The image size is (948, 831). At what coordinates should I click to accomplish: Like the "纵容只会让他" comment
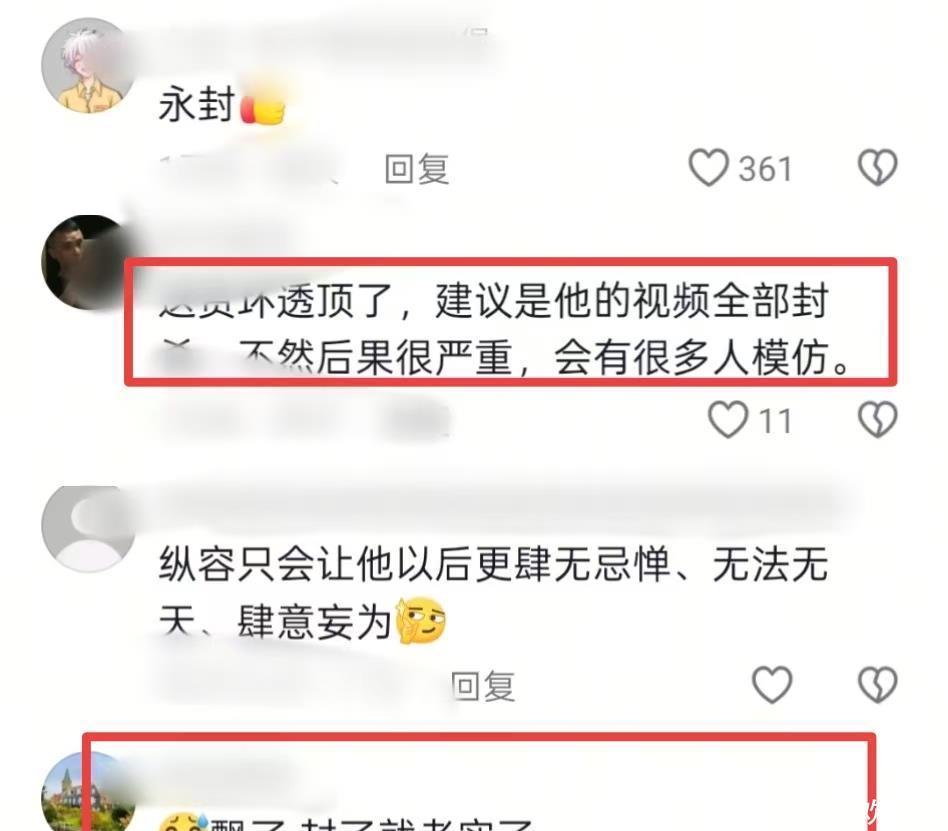[772, 684]
